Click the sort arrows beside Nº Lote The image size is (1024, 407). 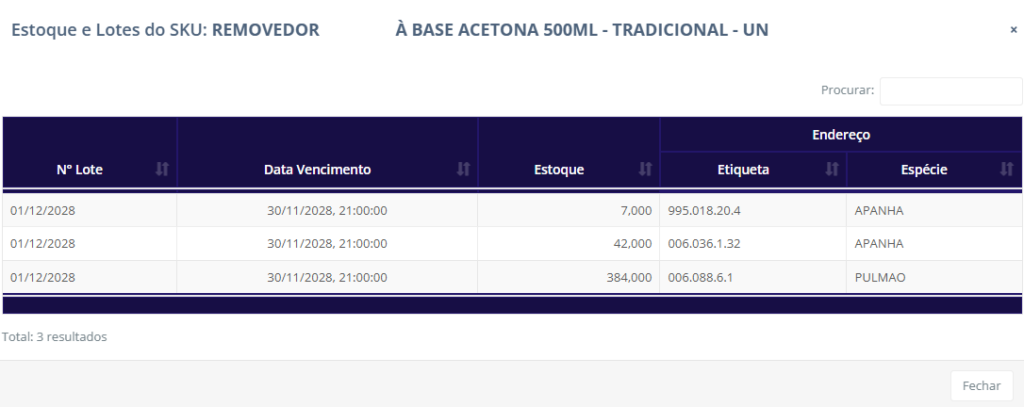tap(162, 170)
